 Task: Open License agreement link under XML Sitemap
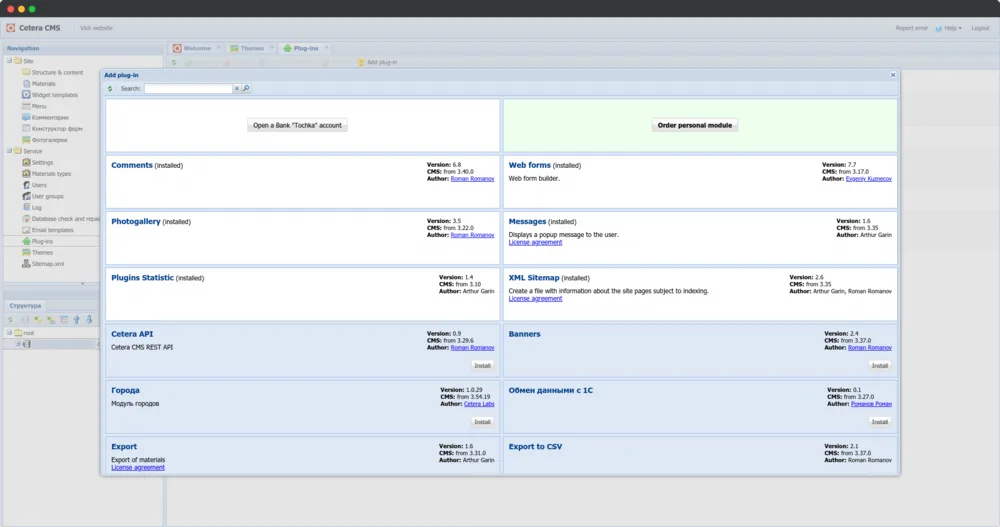tap(535, 299)
